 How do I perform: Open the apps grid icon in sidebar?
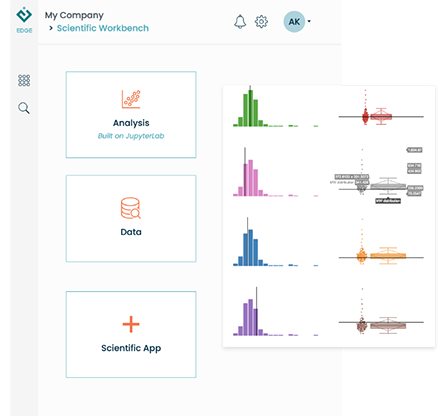pos(24,80)
